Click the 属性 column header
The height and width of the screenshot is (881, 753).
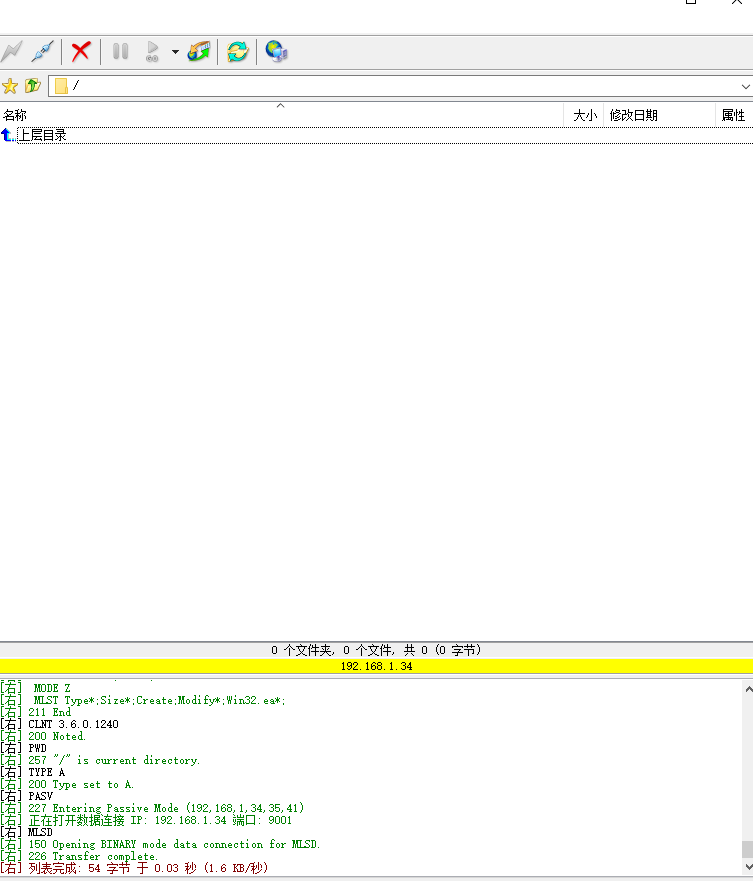coord(733,115)
